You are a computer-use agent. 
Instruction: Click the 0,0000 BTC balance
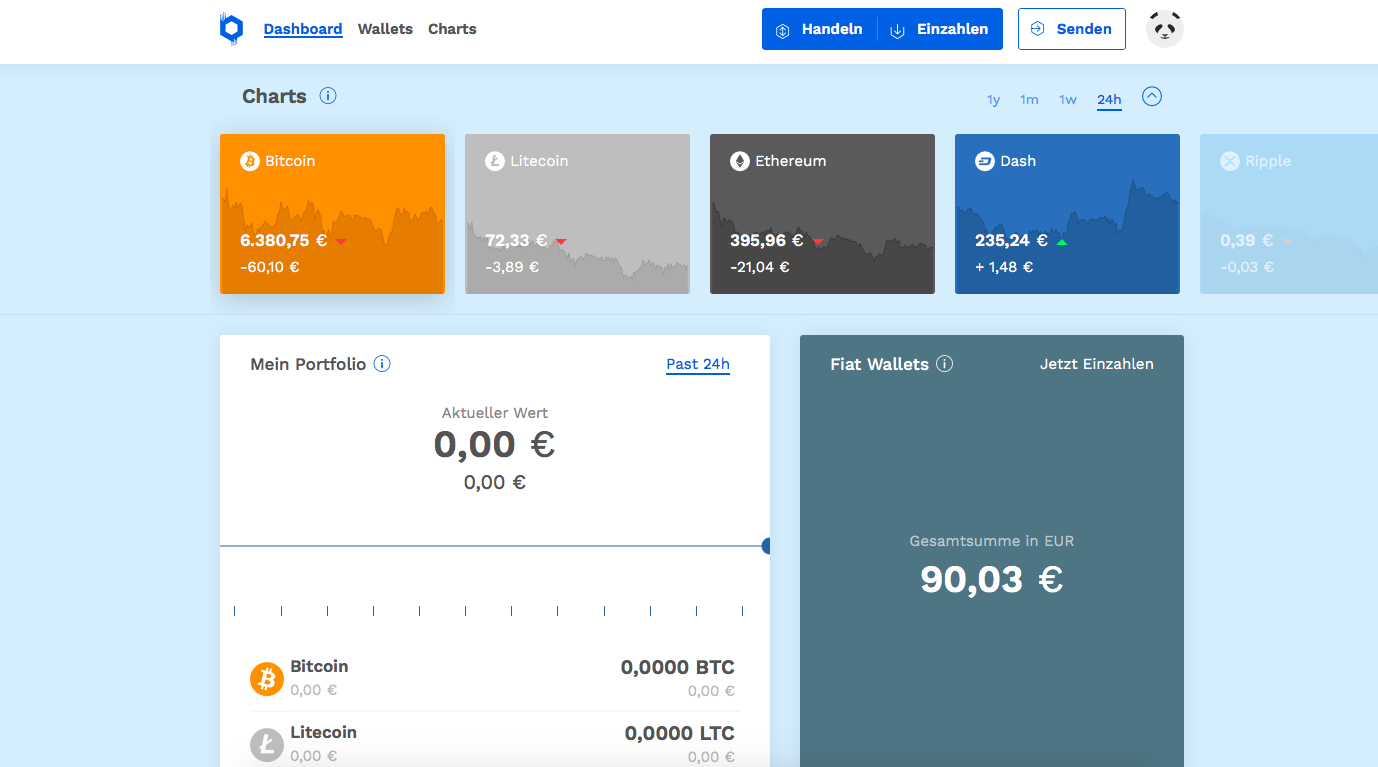click(x=678, y=667)
